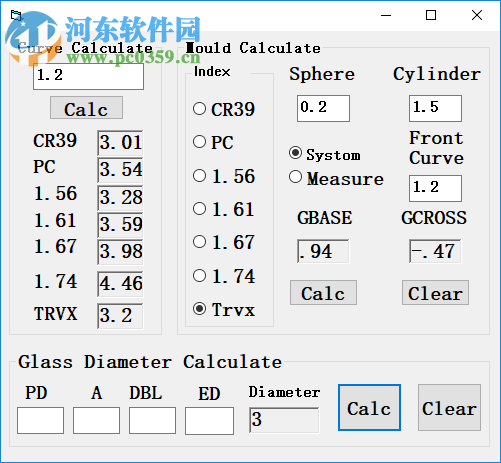
Task: Click the ED input box
Action: (x=209, y=421)
